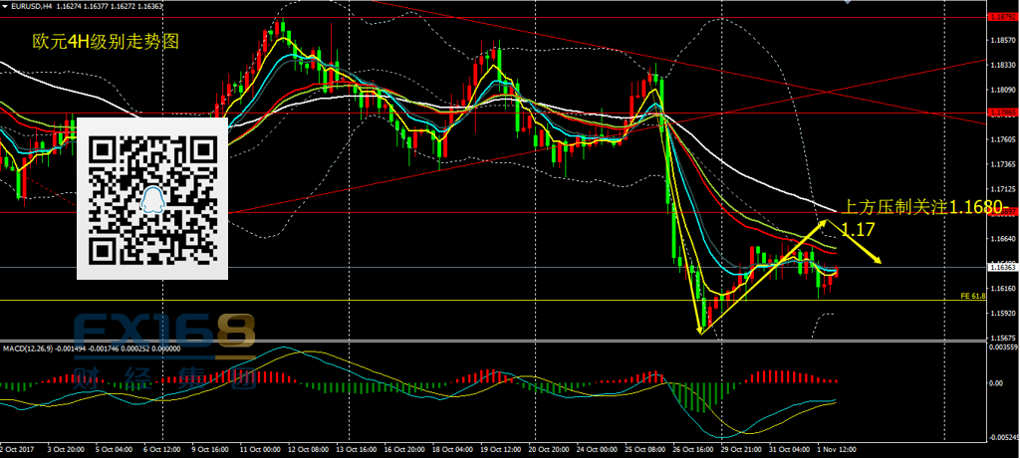Click the 11 Oct 00:00 time axis label
Screen dimensions: 1020x459
261,448
